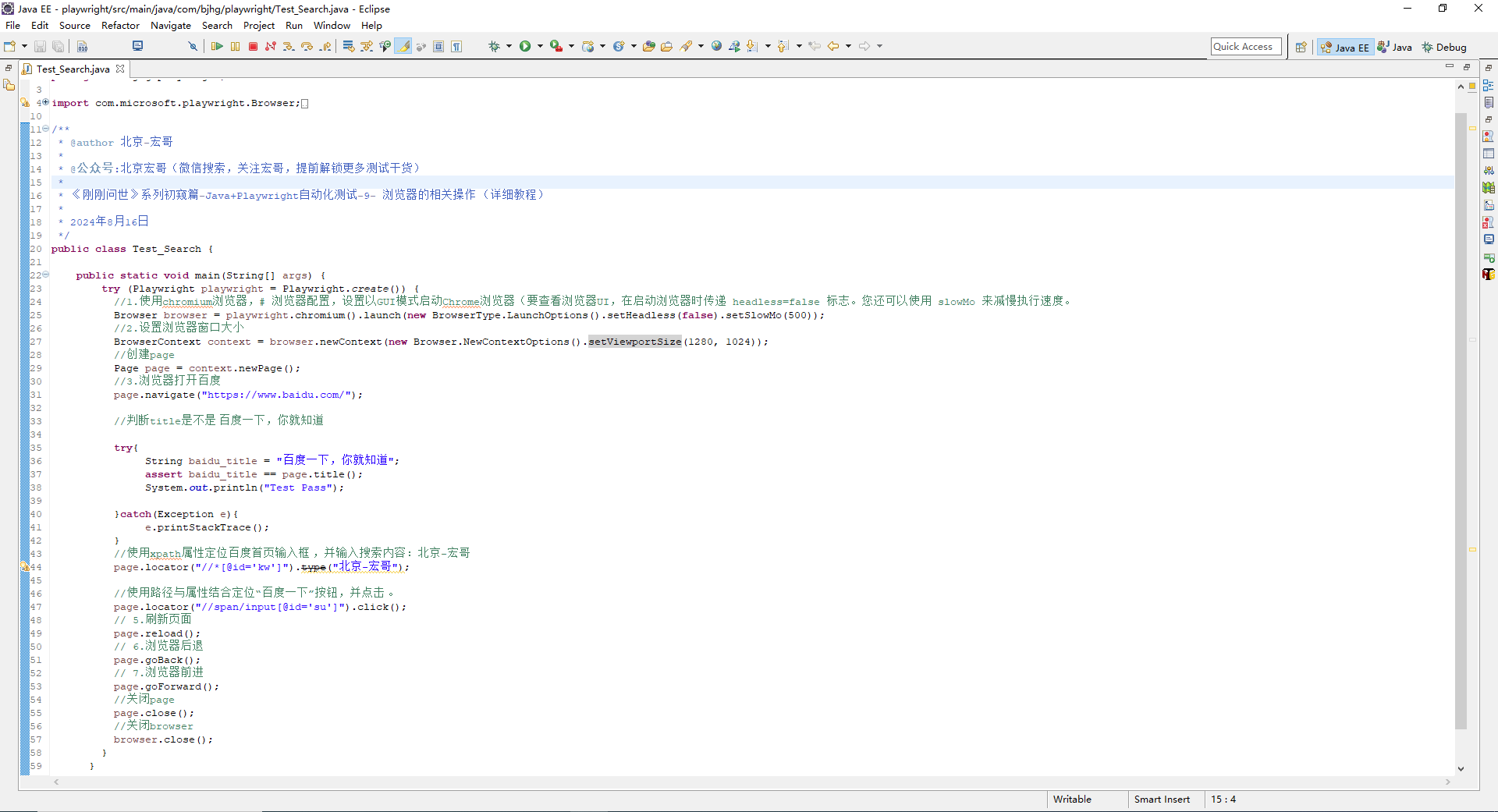The width and height of the screenshot is (1498, 812).
Task: Open the Next Annotation dropdown arrow
Action: pyautogui.click(x=768, y=47)
